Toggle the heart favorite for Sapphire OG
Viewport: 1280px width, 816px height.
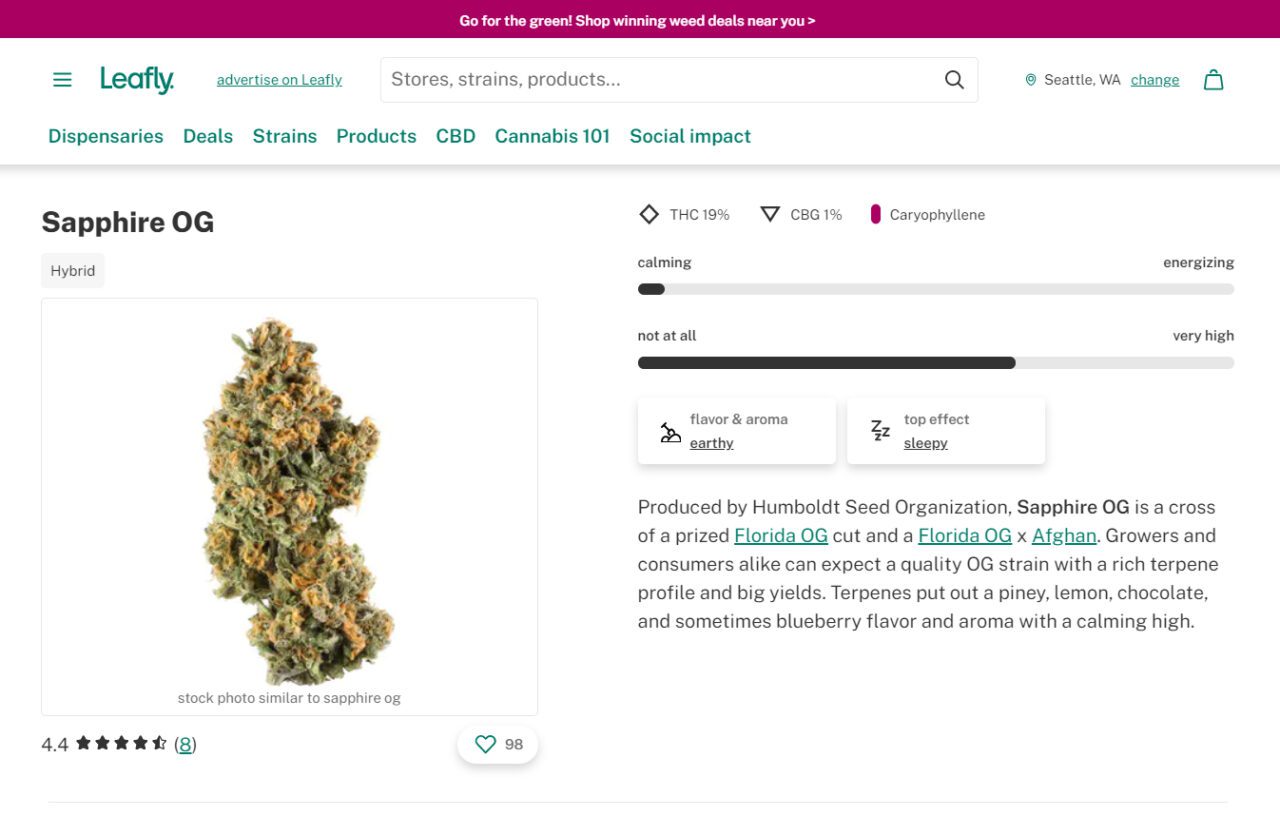point(486,744)
